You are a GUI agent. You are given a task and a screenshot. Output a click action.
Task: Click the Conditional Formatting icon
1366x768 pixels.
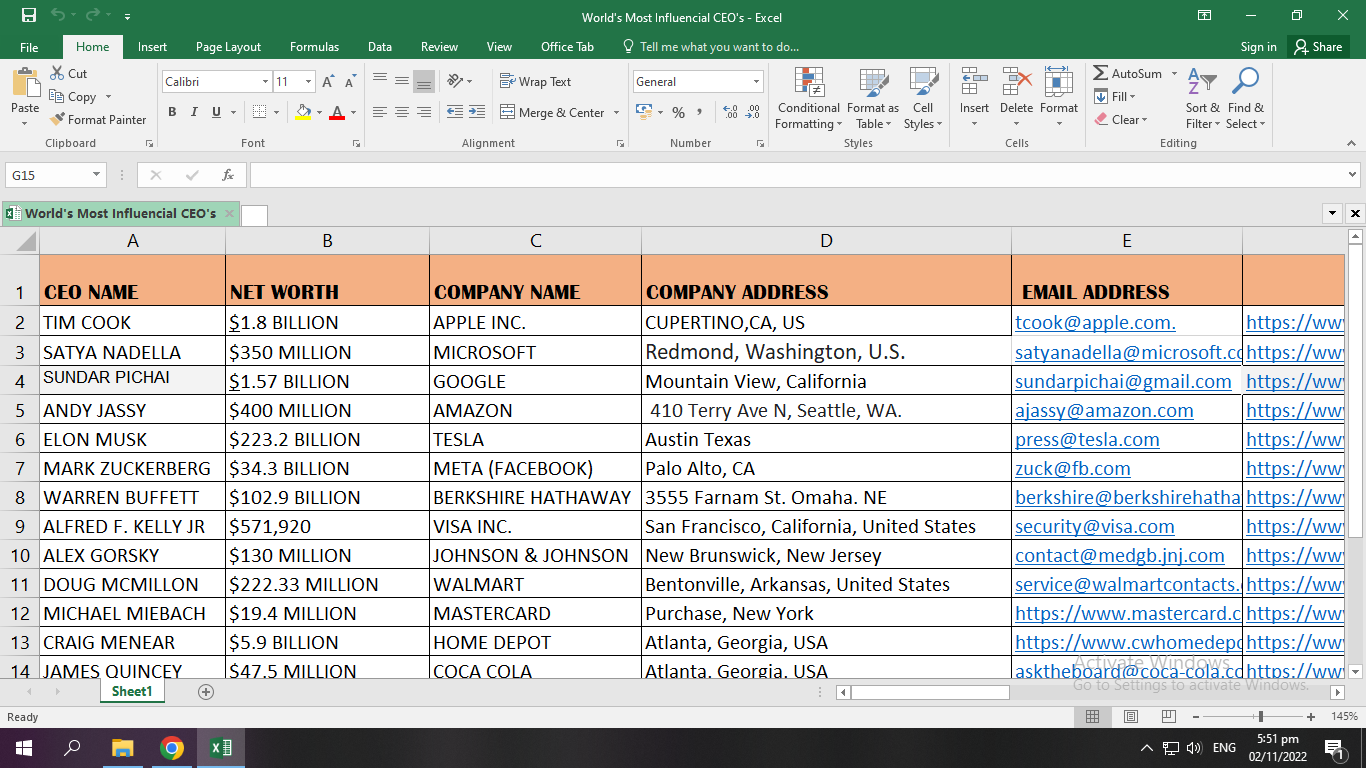click(x=808, y=83)
